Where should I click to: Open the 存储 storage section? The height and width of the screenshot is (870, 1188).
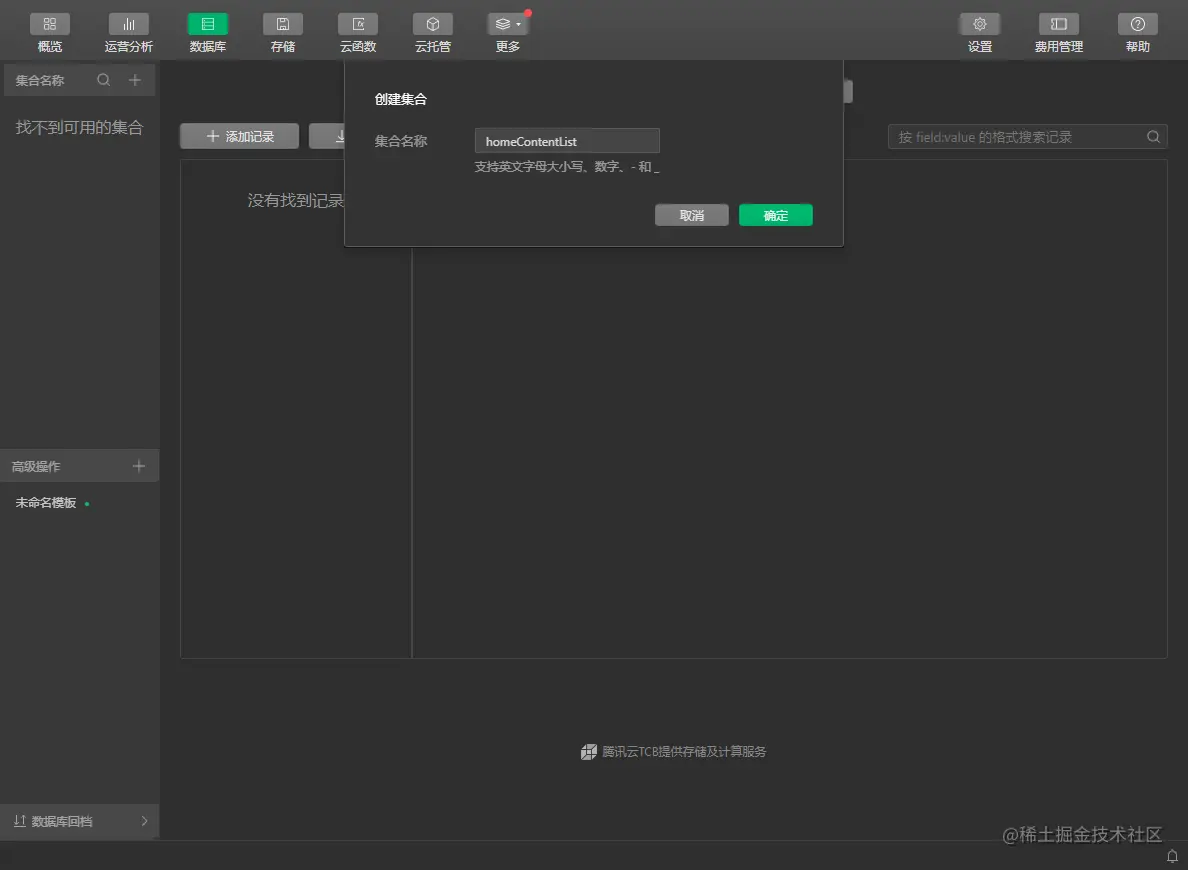point(283,33)
